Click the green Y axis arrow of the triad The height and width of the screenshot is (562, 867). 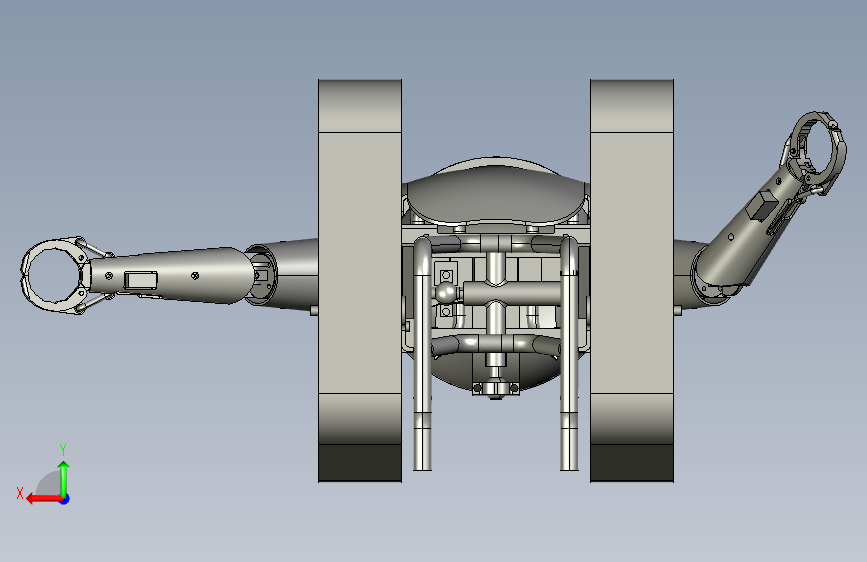tap(64, 479)
